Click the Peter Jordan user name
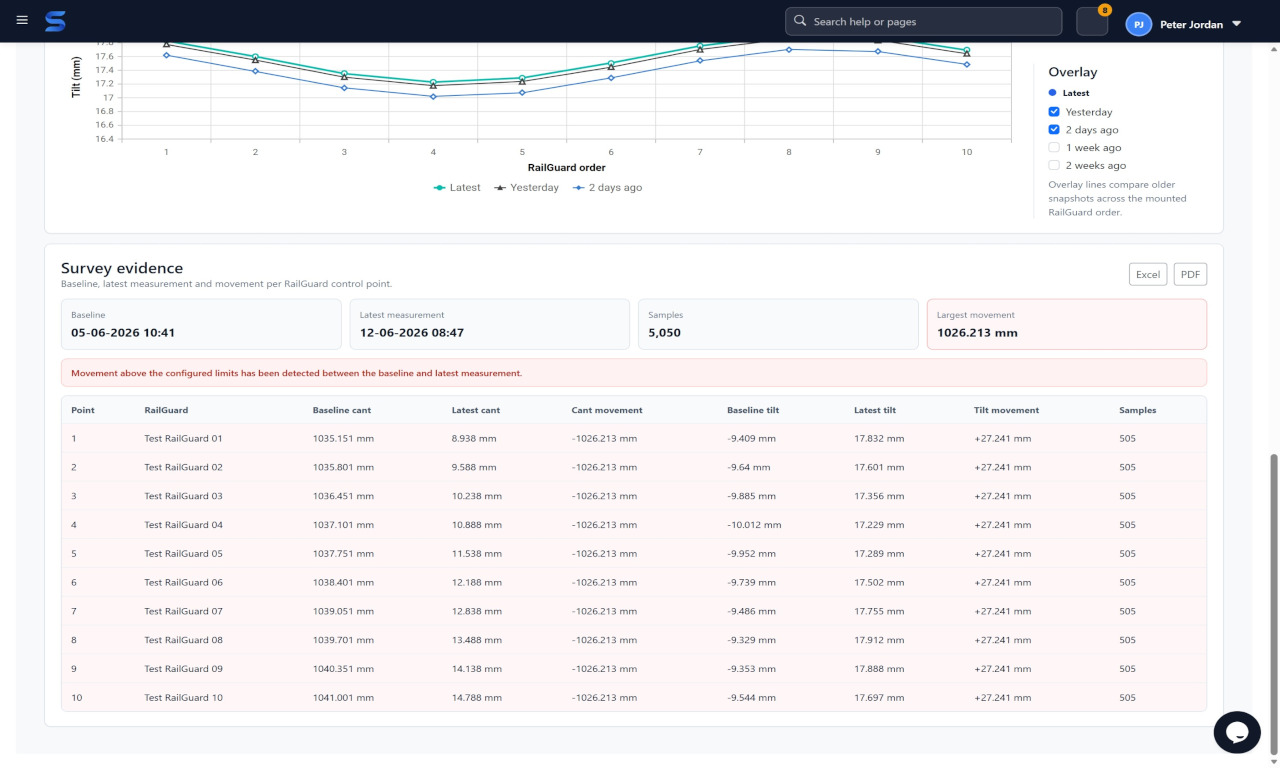1280x768 pixels. tap(1191, 24)
